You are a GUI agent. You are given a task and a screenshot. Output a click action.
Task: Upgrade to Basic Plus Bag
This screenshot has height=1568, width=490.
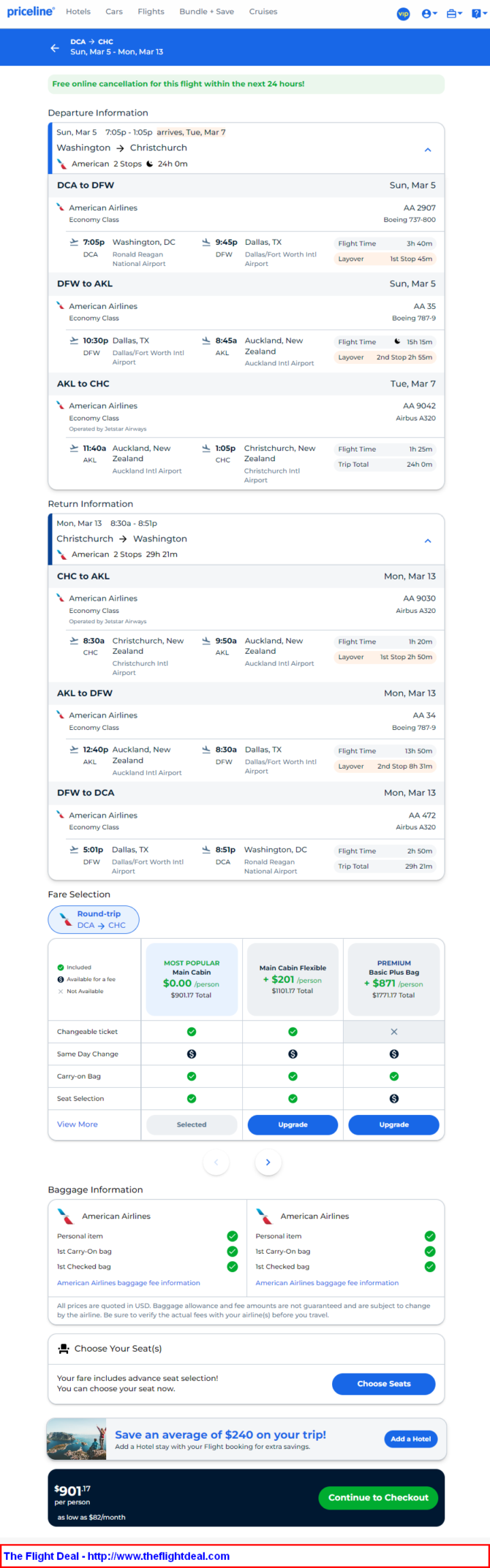click(393, 1124)
